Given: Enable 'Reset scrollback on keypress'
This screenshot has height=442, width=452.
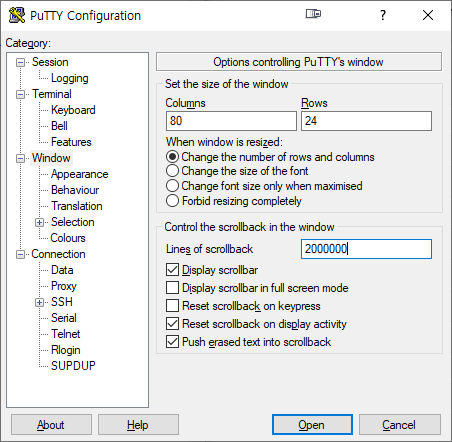Looking at the screenshot, I should (172, 306).
